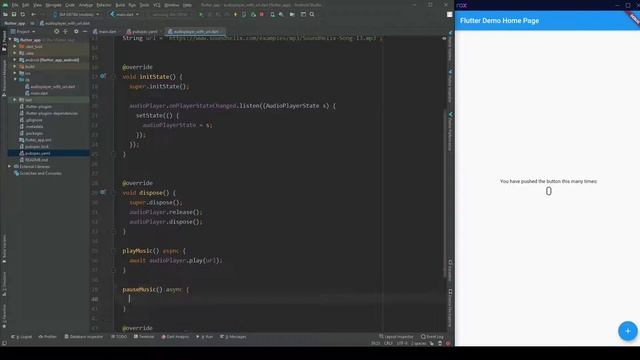Image resolution: width=640 pixels, height=360 pixels.
Task: Open Profiler tool window button
Action: [47, 337]
